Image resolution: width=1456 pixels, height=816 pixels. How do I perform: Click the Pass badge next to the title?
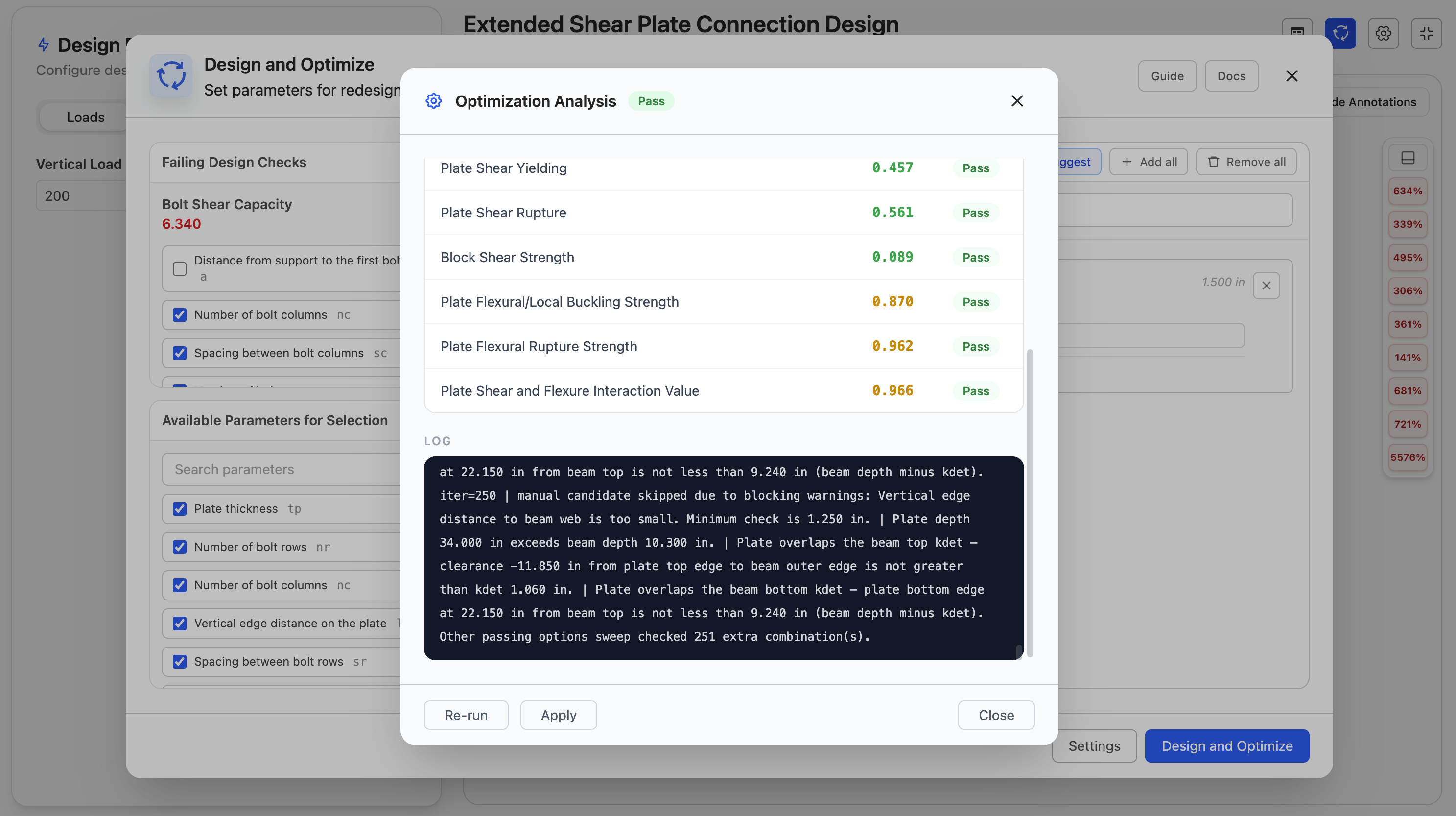point(651,101)
